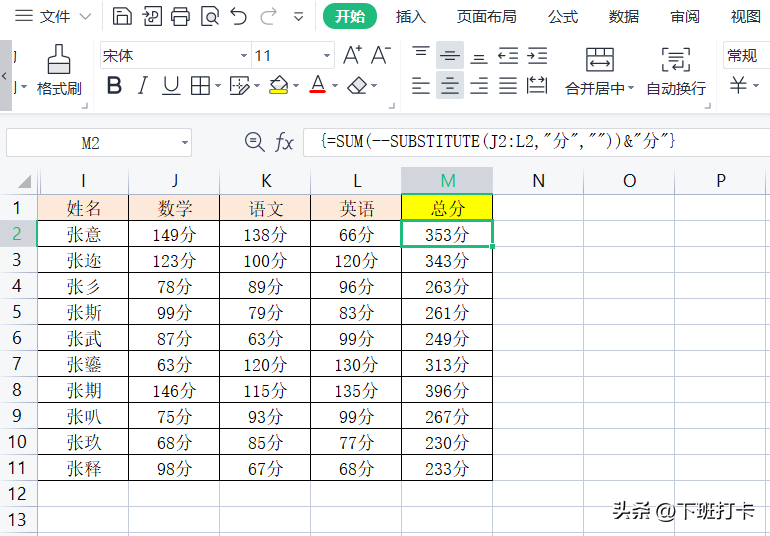Screen dimensions: 770x536
Task: Select cell 张释
Action: pos(83,468)
